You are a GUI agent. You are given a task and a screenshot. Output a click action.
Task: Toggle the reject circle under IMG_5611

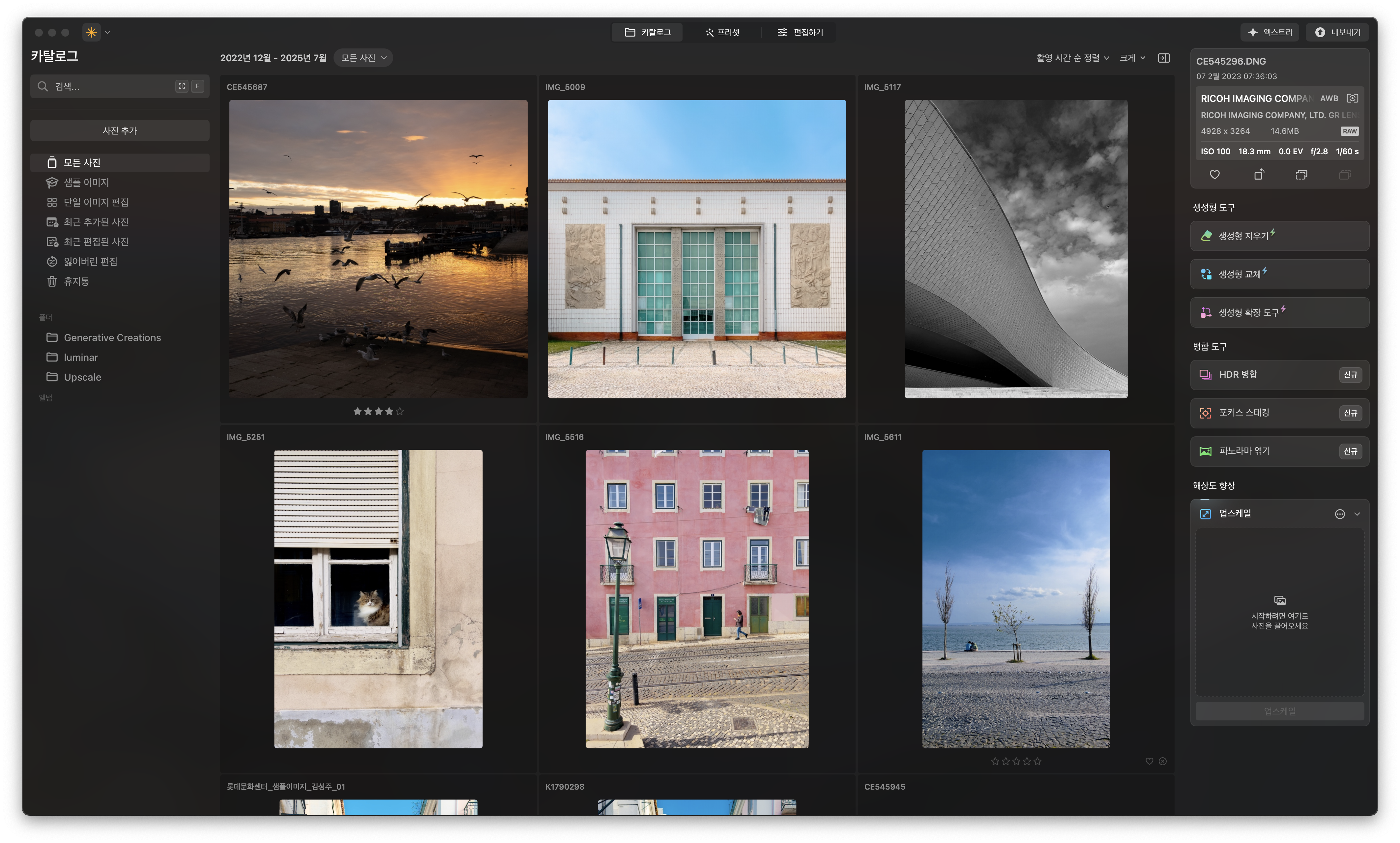pos(1163,761)
